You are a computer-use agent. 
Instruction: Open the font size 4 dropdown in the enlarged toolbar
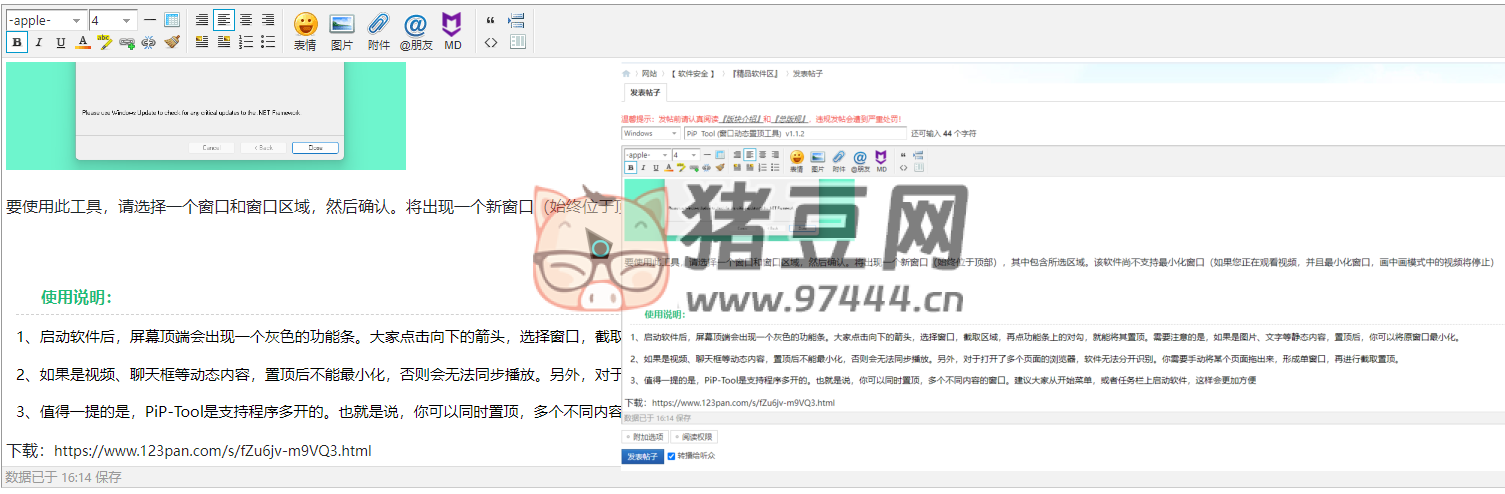pyautogui.click(x=113, y=20)
